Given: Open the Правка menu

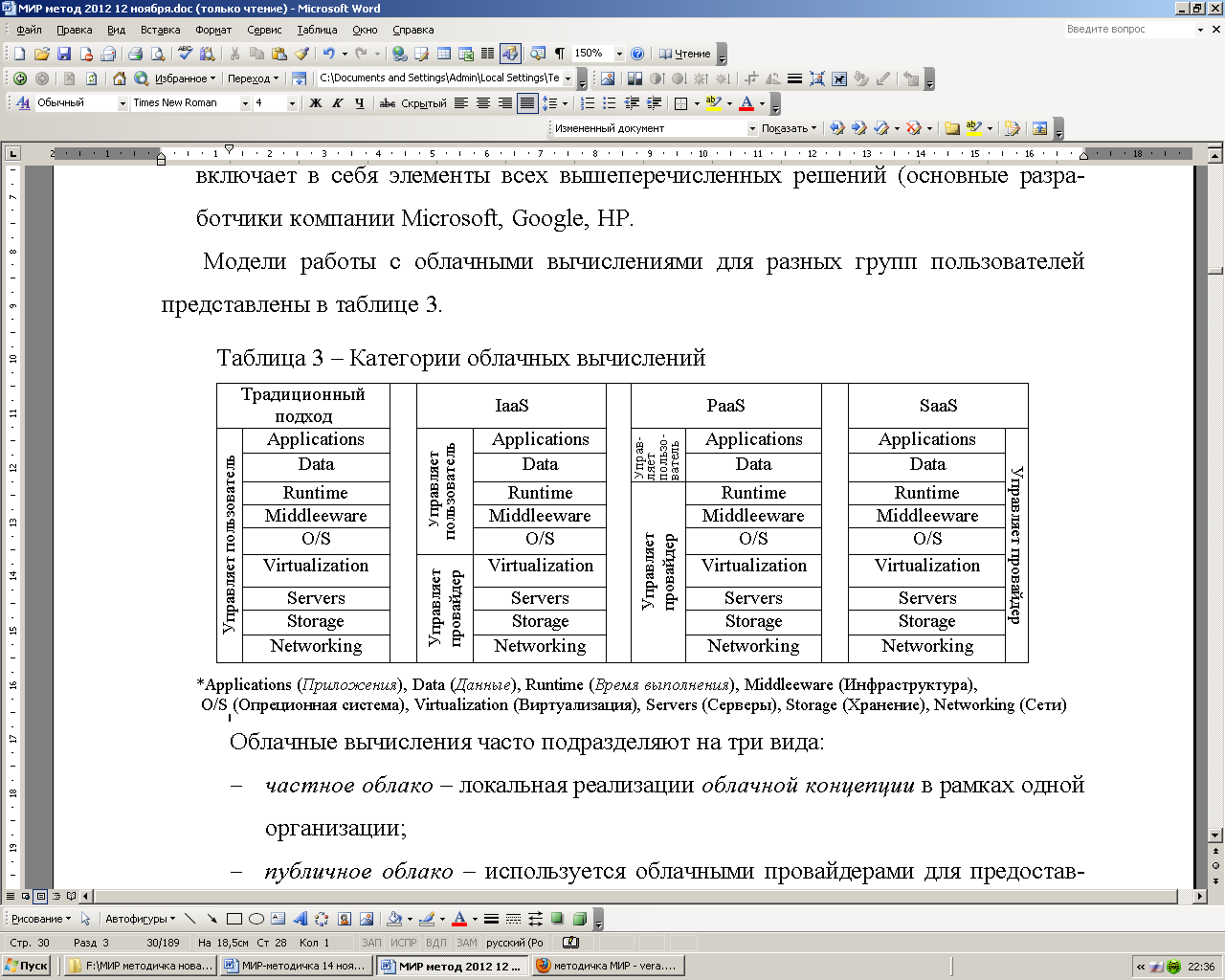Looking at the screenshot, I should click(x=74, y=30).
